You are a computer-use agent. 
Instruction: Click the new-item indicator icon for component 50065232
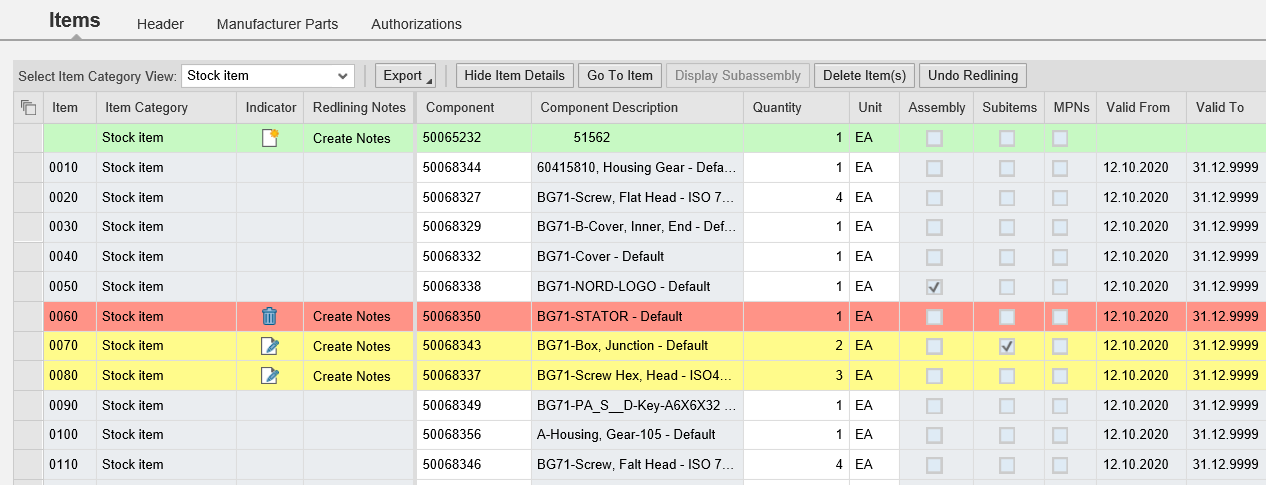[269, 138]
